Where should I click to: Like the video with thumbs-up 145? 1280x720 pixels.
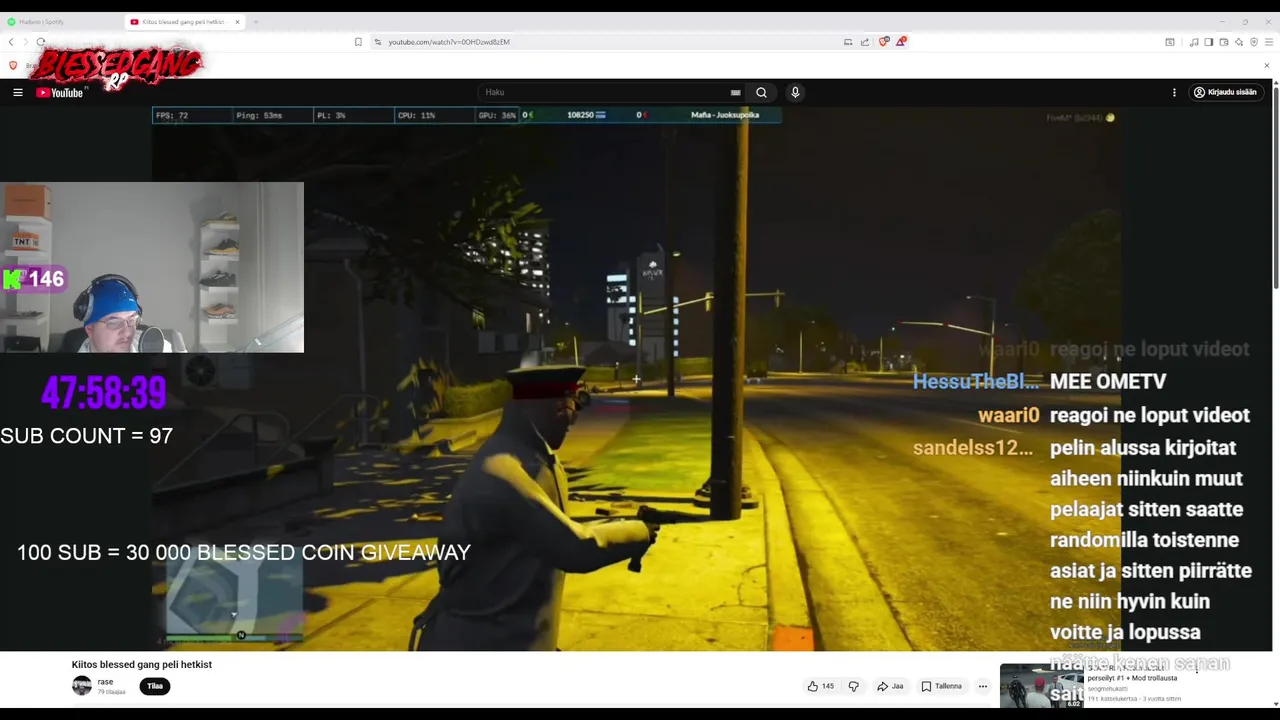(820, 686)
